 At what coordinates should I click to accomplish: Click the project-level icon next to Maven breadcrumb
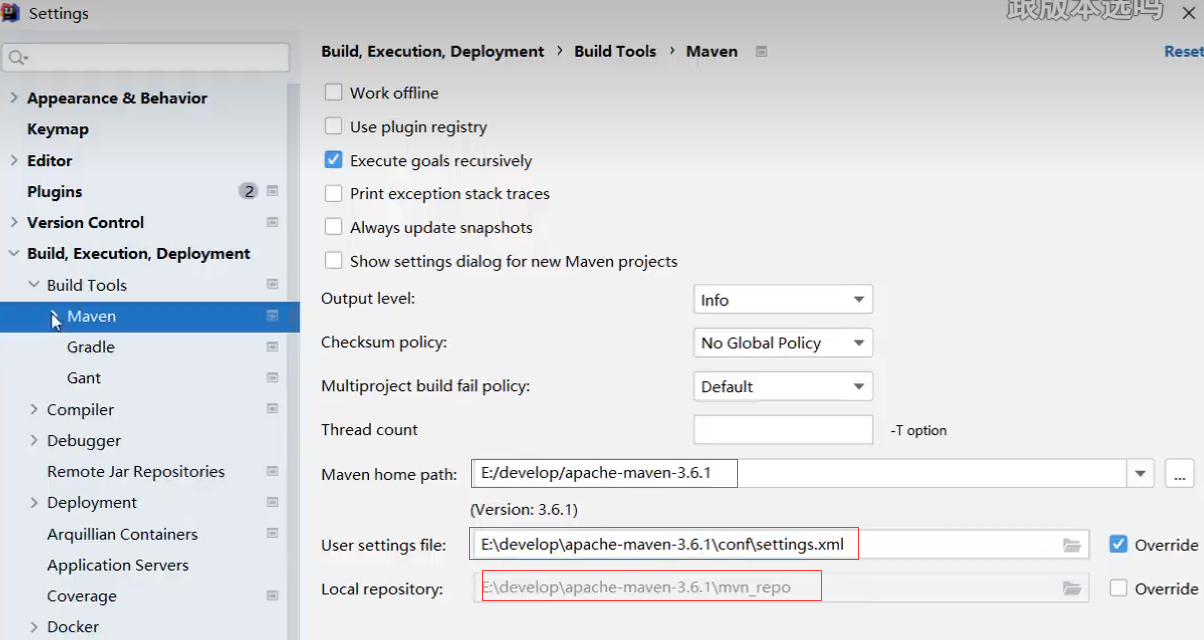tap(761, 51)
